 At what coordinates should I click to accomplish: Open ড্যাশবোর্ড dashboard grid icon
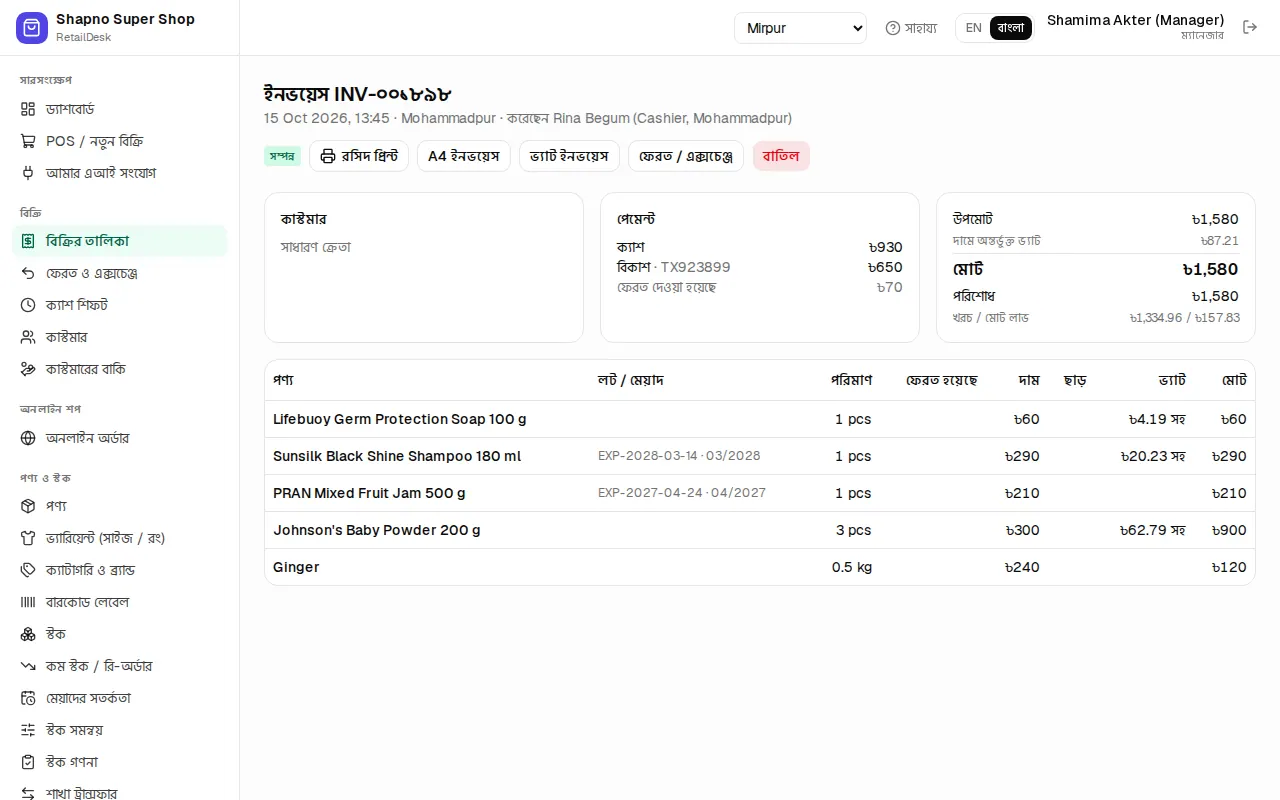28,109
